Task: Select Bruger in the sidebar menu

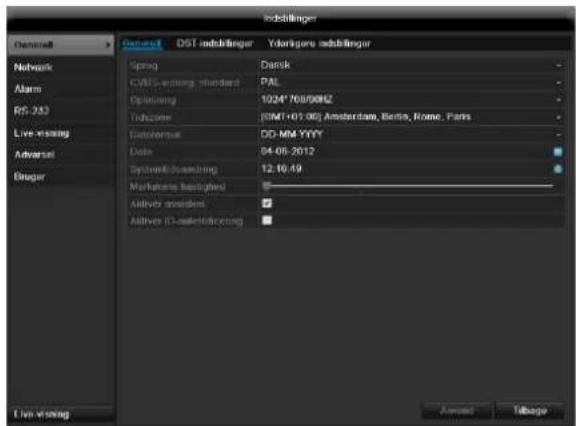Action: [x=61, y=177]
